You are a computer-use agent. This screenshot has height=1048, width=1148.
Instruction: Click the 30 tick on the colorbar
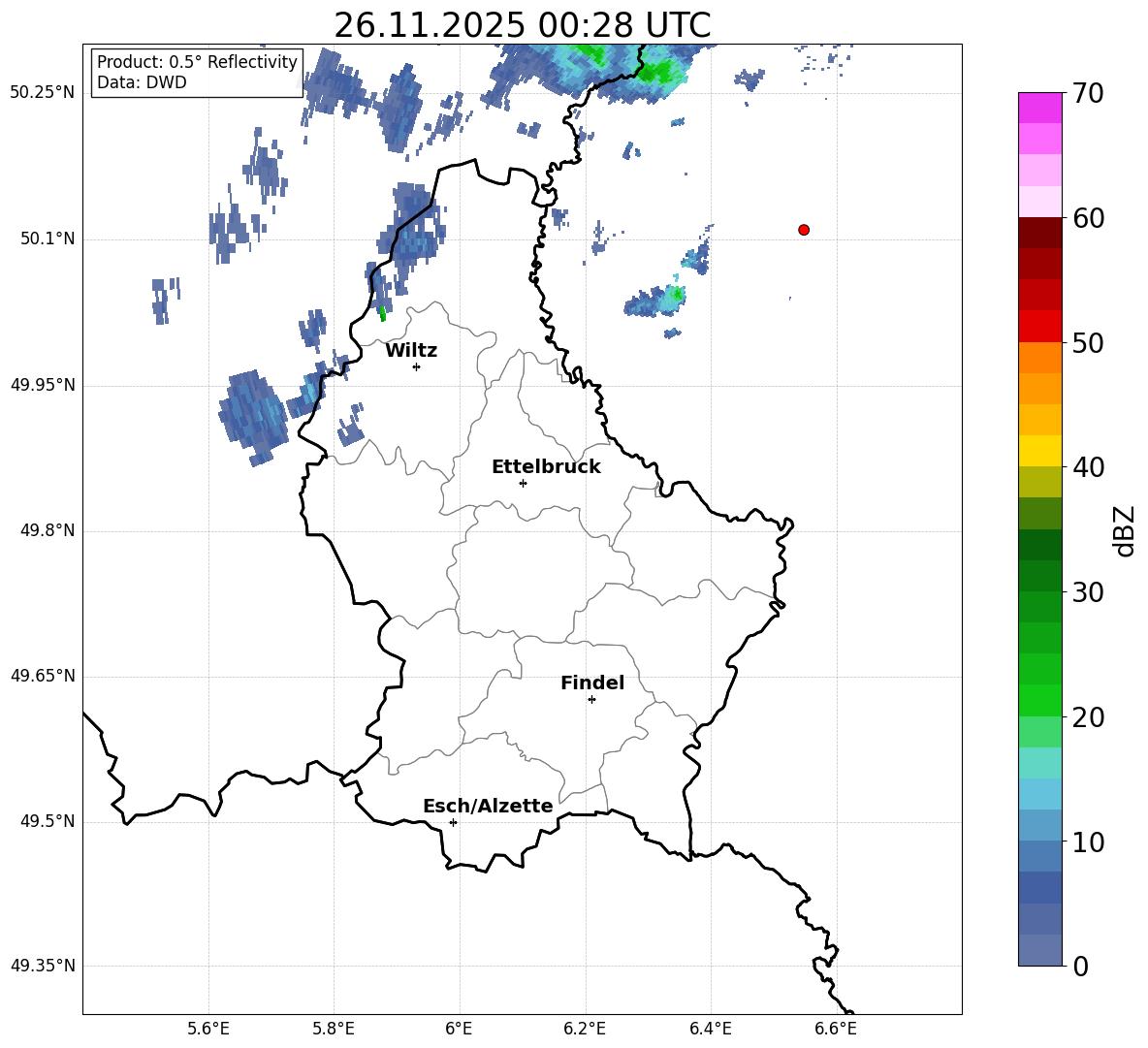pyautogui.click(x=1088, y=592)
